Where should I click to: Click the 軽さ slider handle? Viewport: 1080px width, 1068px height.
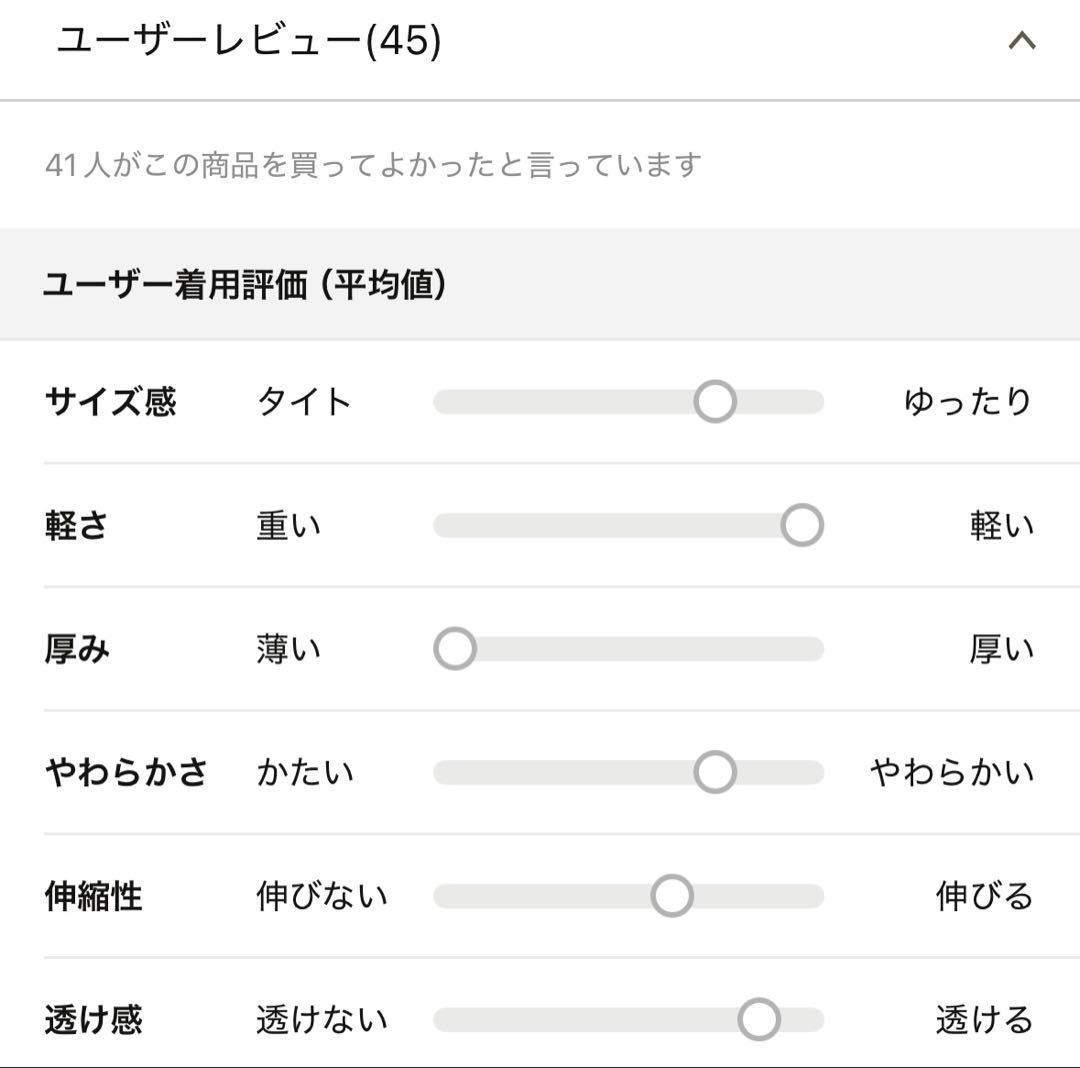[x=801, y=524]
